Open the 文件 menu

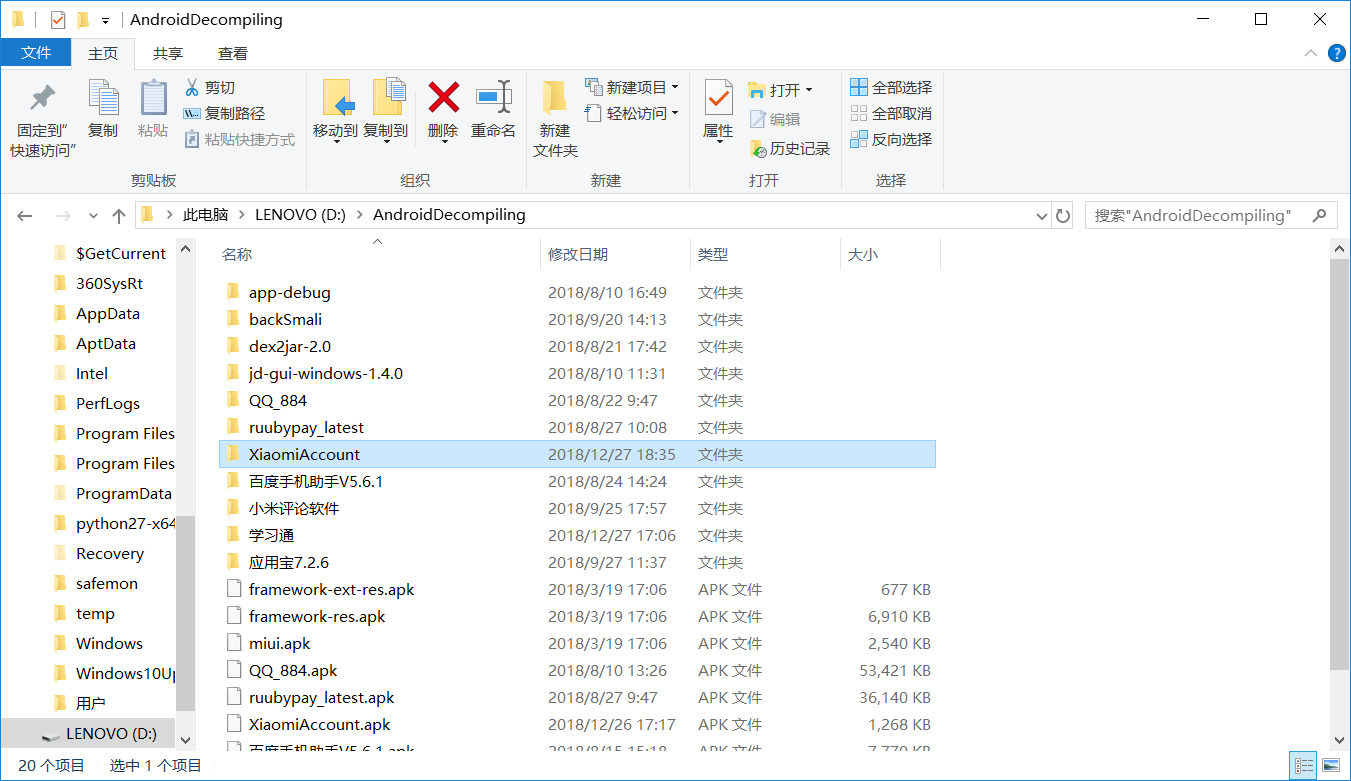coord(36,53)
